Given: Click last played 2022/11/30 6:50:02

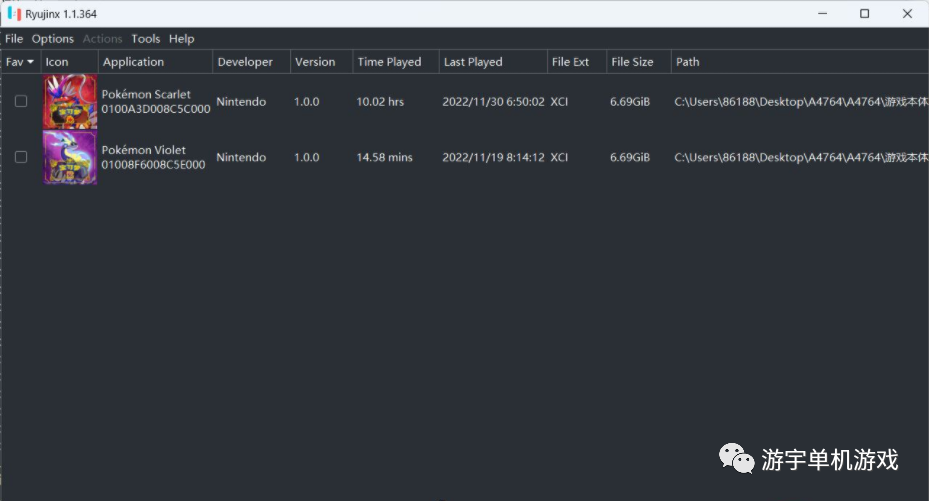Looking at the screenshot, I should (493, 101).
